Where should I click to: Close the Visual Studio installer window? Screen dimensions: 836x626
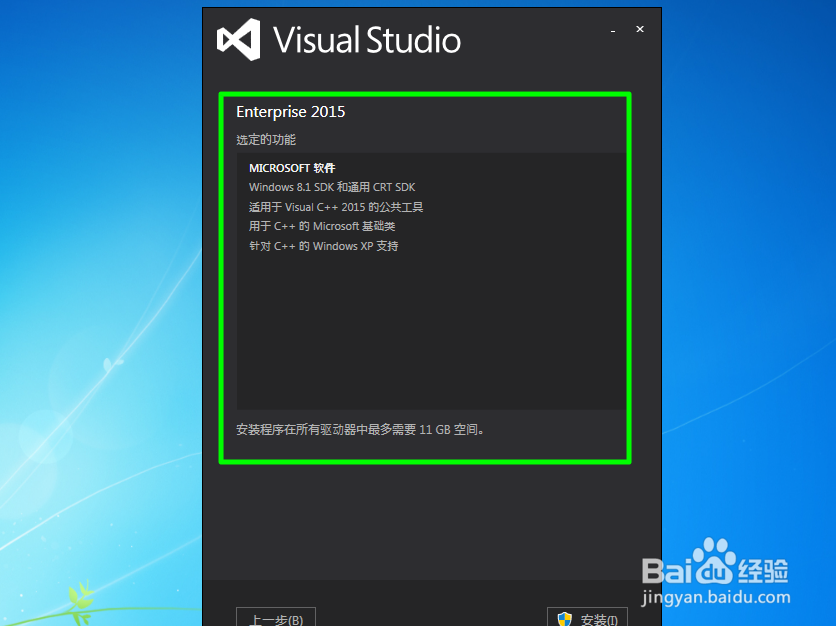(x=640, y=29)
